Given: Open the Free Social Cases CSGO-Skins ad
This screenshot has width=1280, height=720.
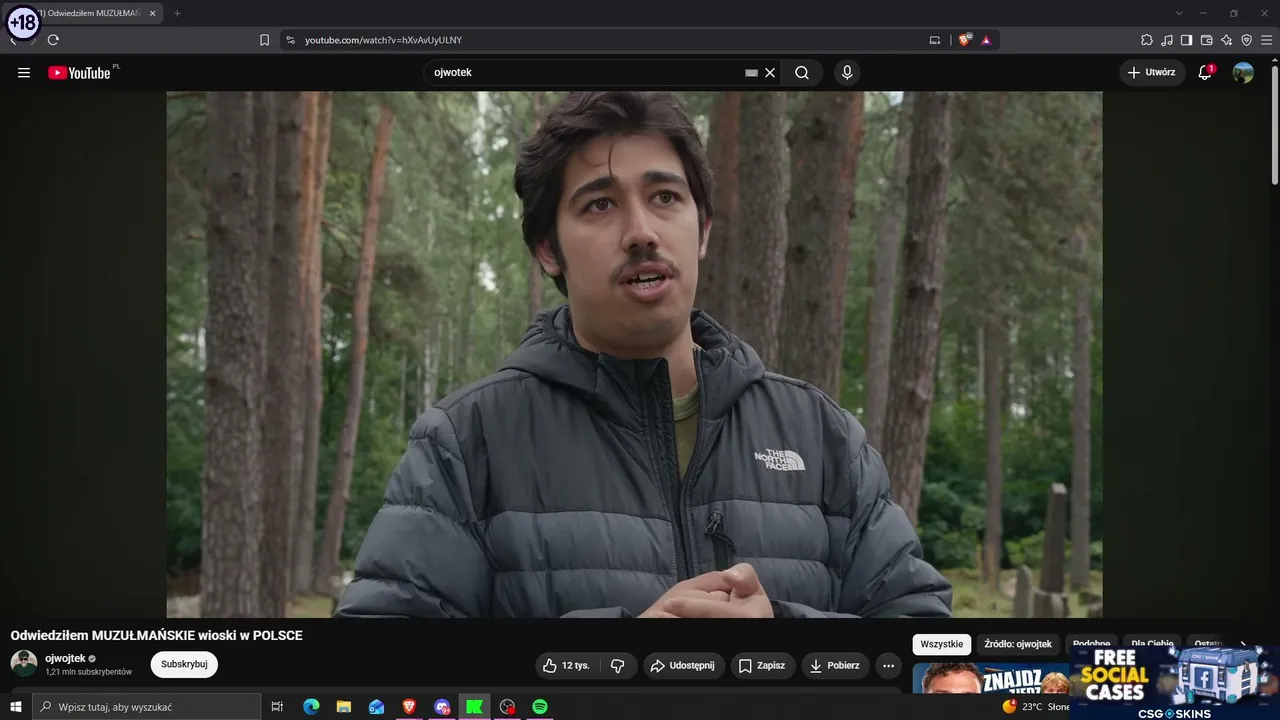Looking at the screenshot, I should click(x=1175, y=681).
